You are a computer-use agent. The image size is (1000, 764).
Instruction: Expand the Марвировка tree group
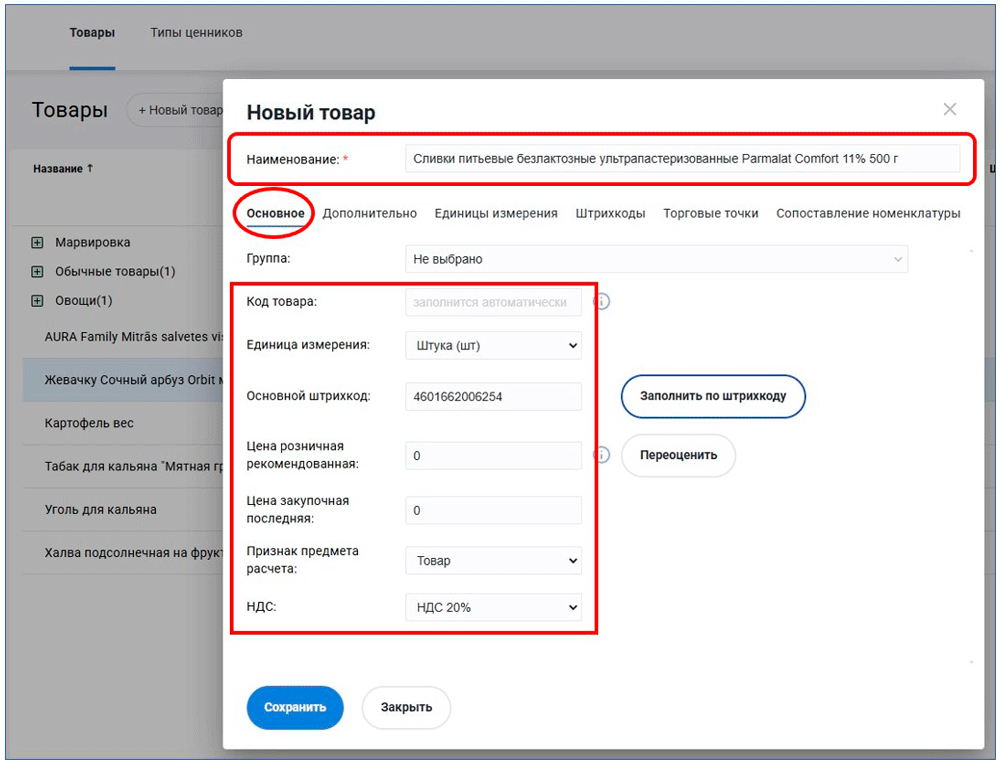coord(38,243)
